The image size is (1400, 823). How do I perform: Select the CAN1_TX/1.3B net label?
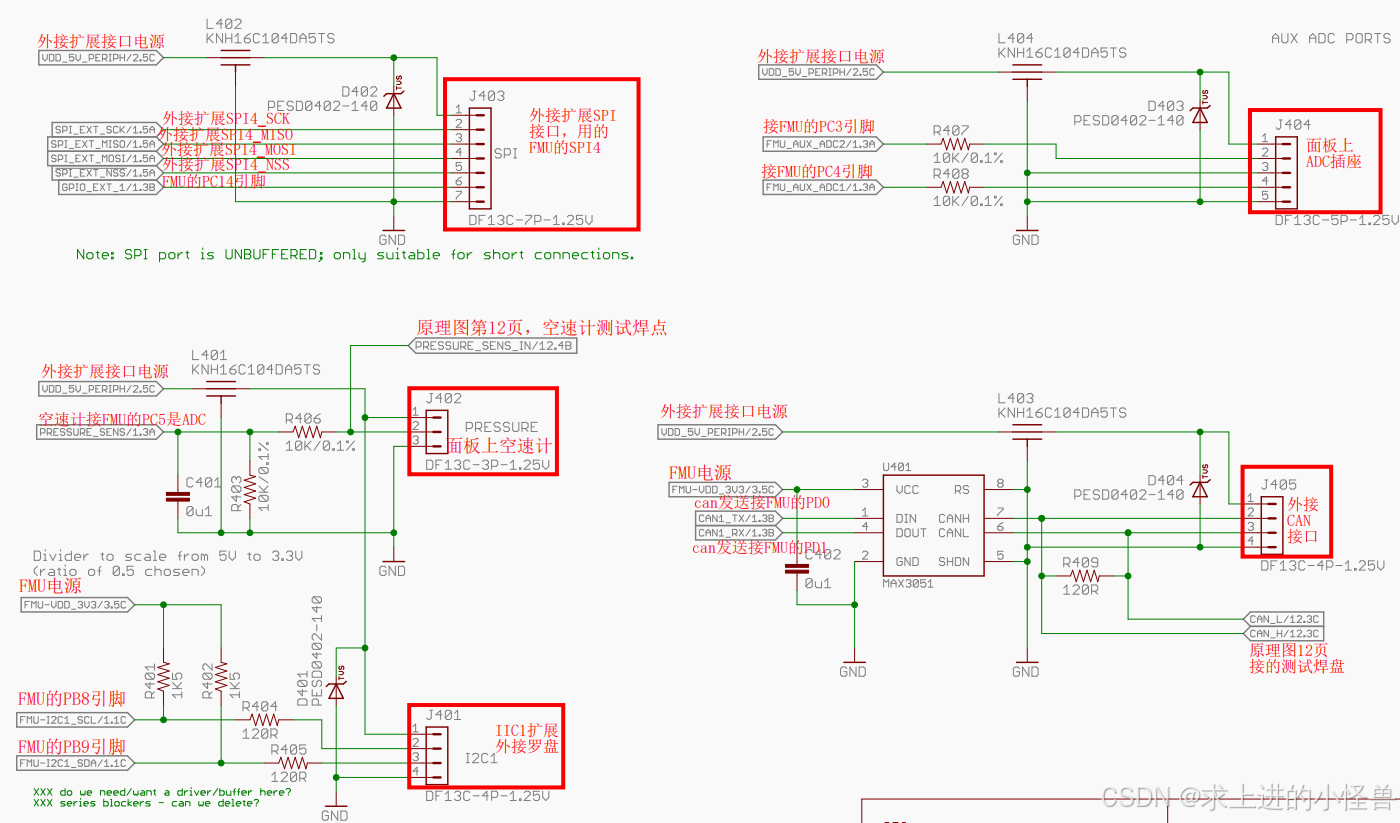tap(739, 518)
